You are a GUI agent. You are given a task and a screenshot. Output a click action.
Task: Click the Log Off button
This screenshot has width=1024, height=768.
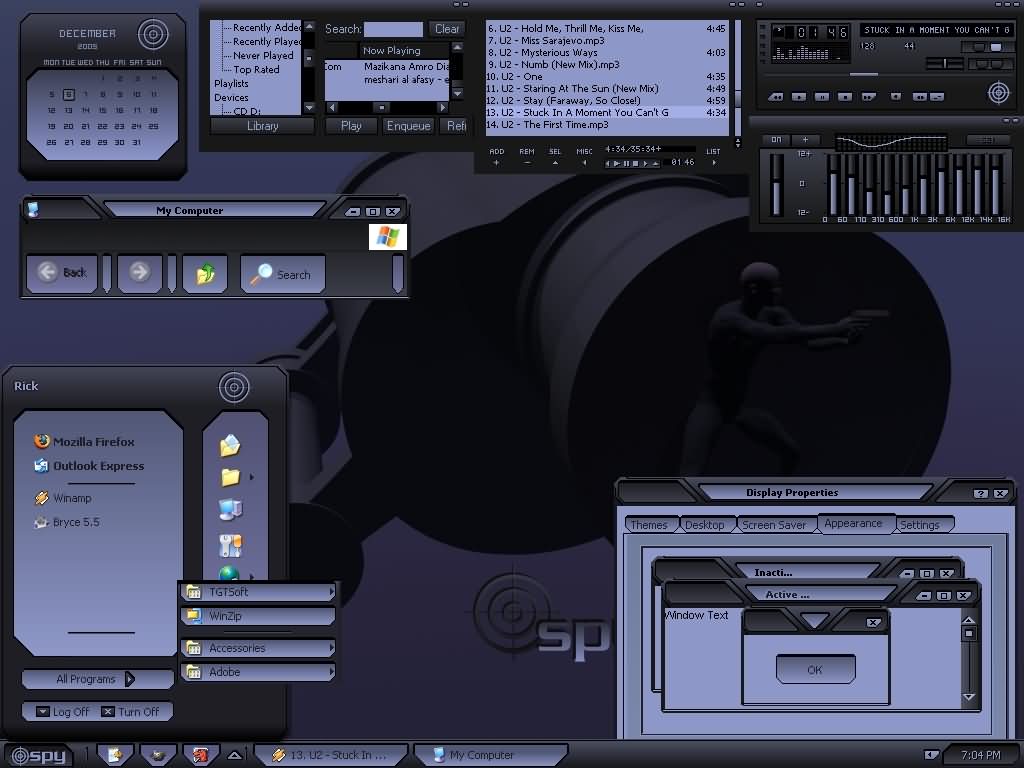point(62,712)
